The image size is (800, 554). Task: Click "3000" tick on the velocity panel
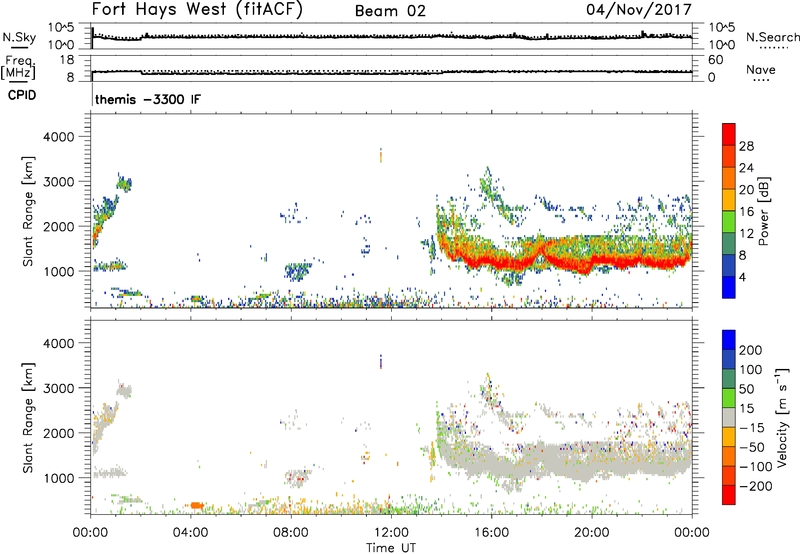tap(58, 388)
